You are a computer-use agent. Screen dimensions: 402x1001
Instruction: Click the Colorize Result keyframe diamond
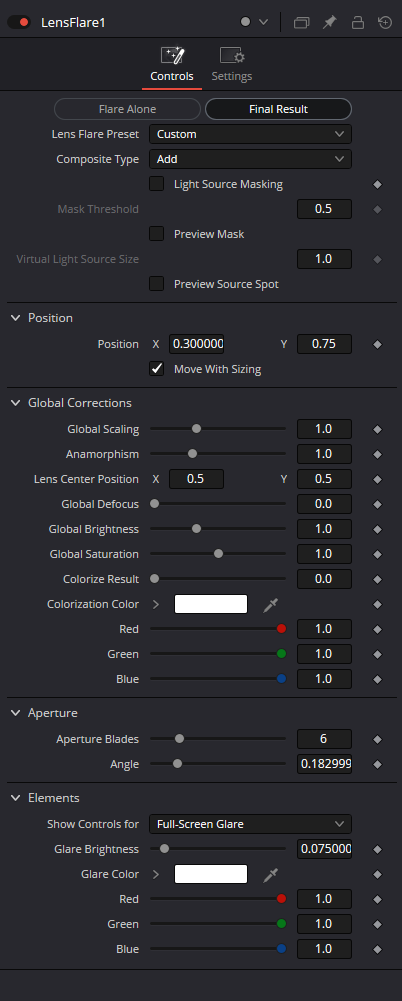pyautogui.click(x=377, y=579)
